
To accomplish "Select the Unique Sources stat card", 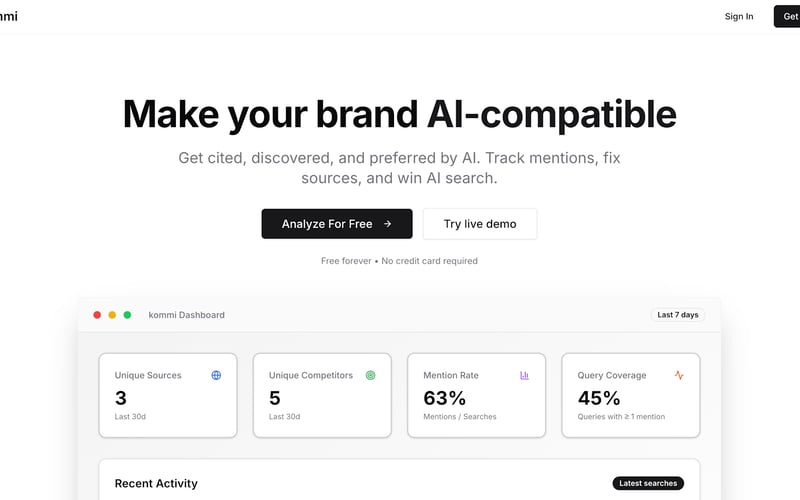I will point(168,395).
